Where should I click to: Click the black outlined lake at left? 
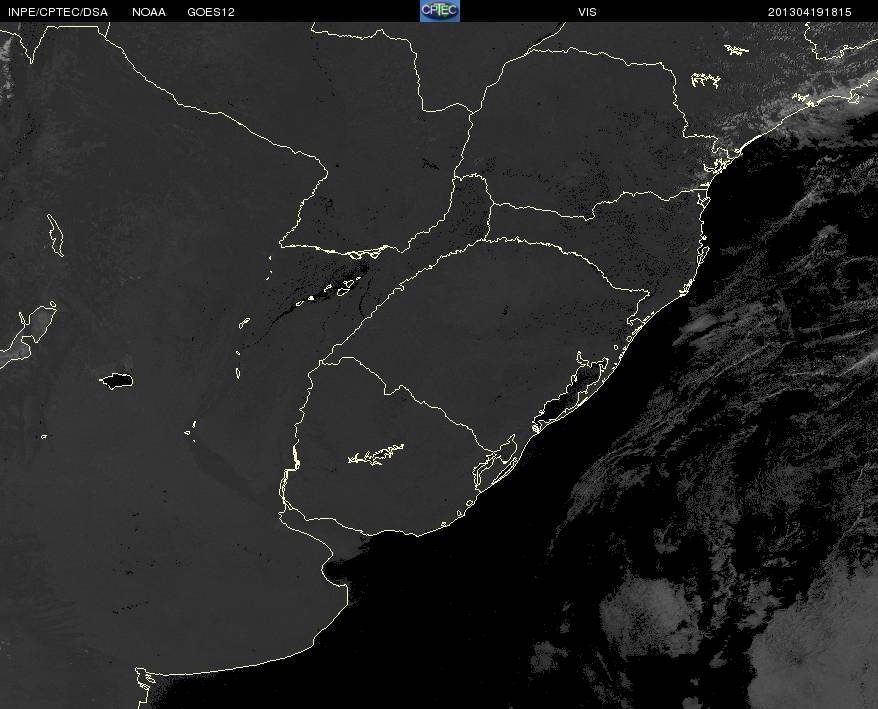coord(116,381)
